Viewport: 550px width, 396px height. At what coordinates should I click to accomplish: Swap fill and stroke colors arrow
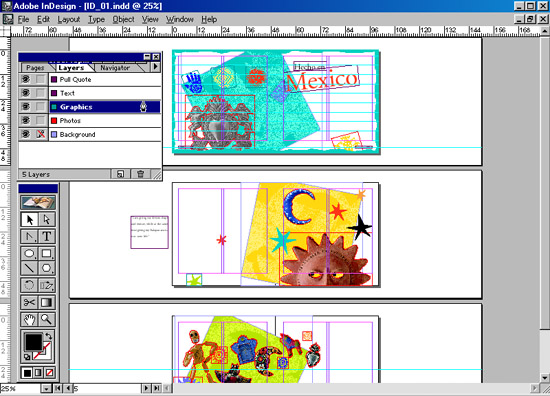pos(49,336)
